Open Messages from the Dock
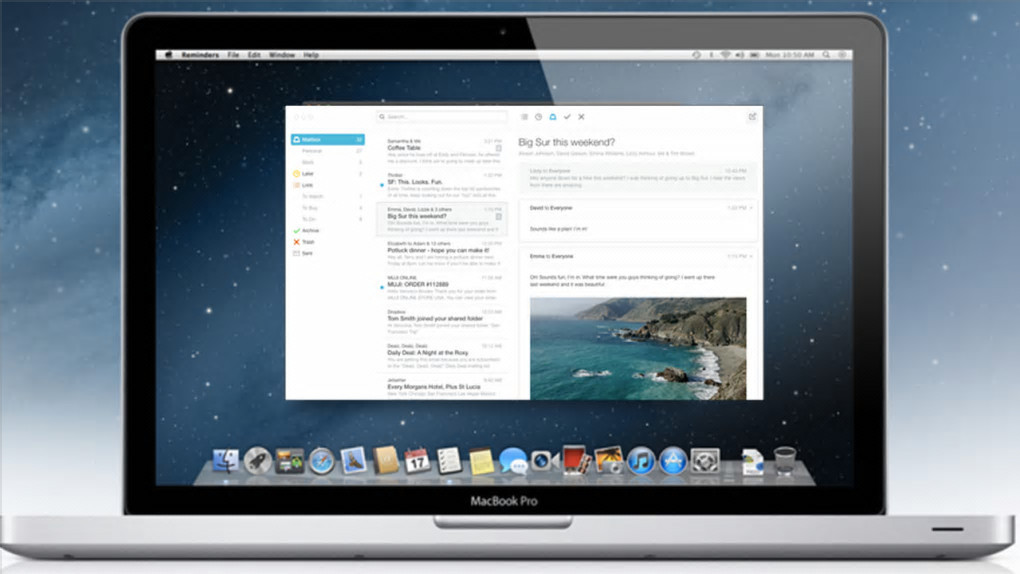The width and height of the screenshot is (1020, 574). (513, 461)
